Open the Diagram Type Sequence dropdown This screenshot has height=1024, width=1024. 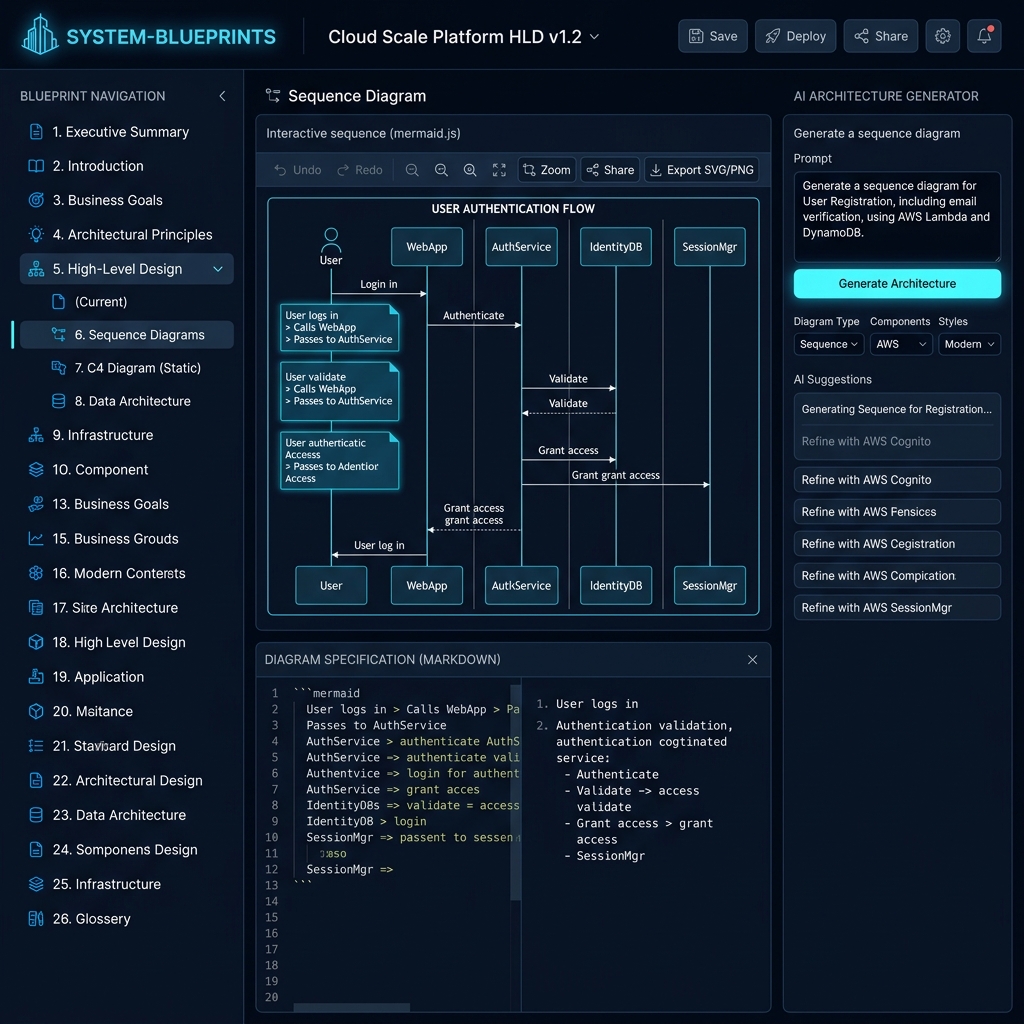(829, 344)
